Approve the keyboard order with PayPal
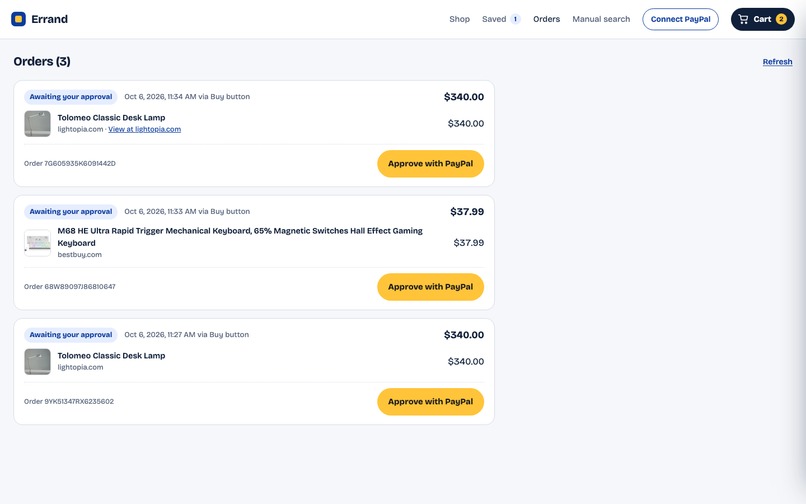Viewport: 806px width, 504px height. (430, 287)
